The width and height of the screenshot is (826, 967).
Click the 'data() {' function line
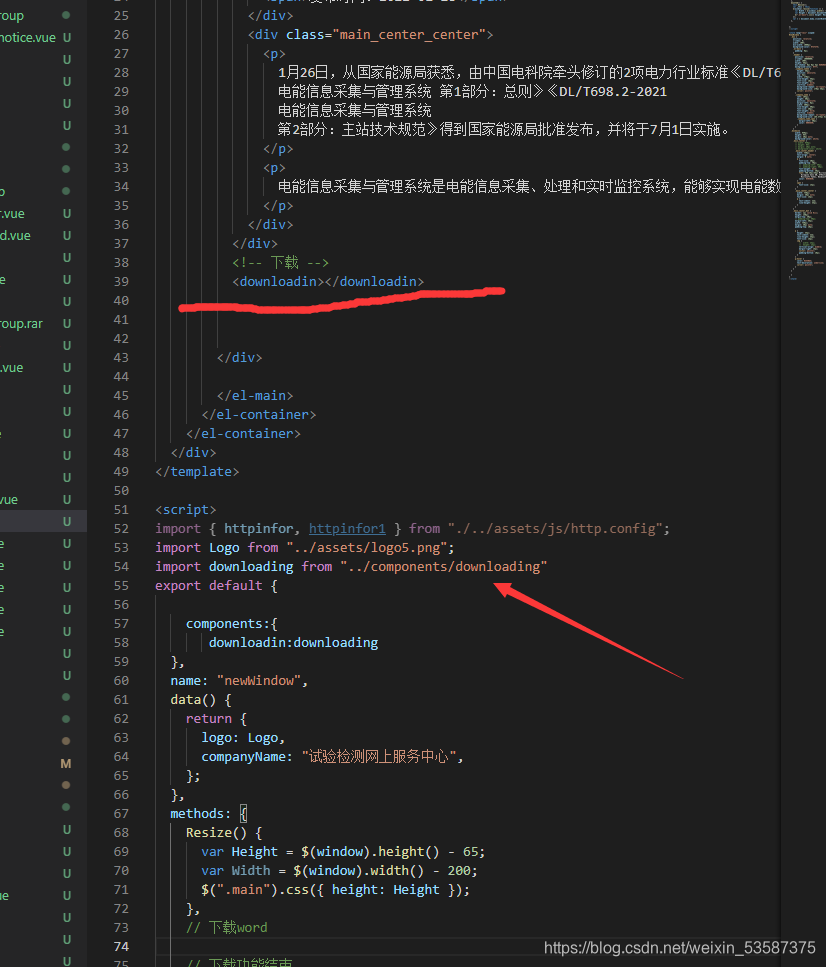click(201, 700)
